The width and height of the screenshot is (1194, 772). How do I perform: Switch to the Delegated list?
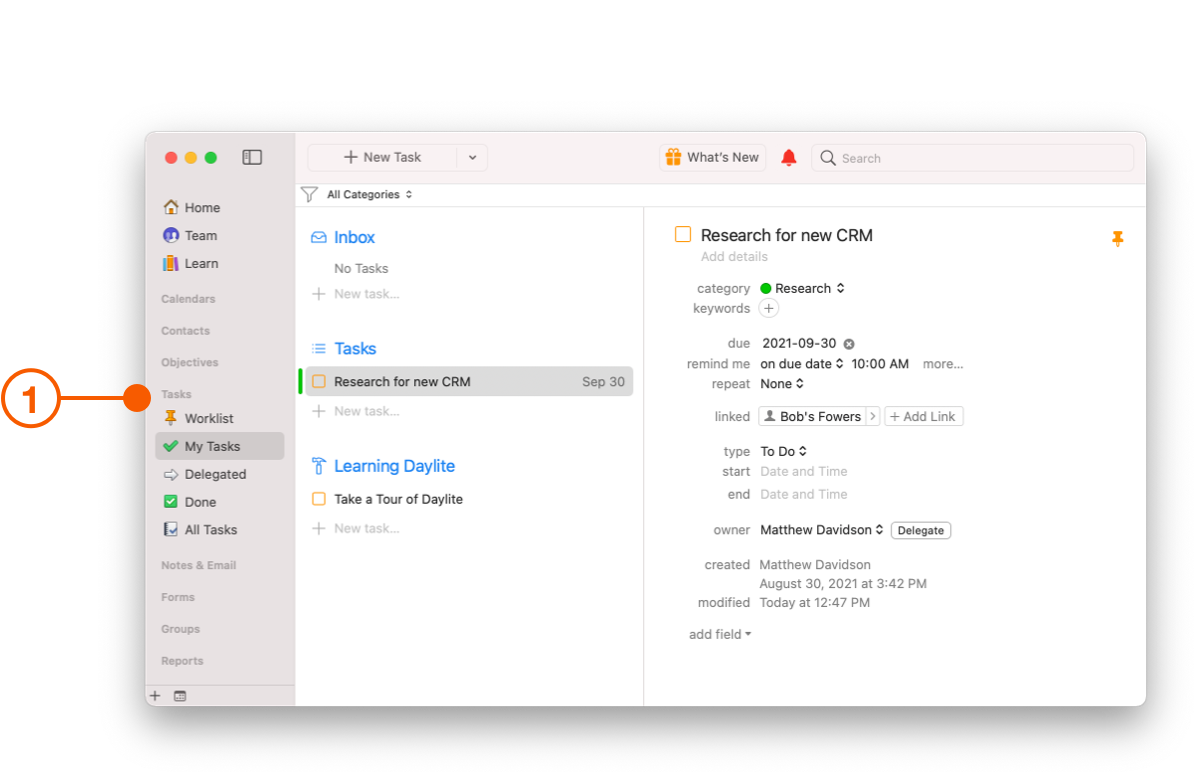click(211, 474)
